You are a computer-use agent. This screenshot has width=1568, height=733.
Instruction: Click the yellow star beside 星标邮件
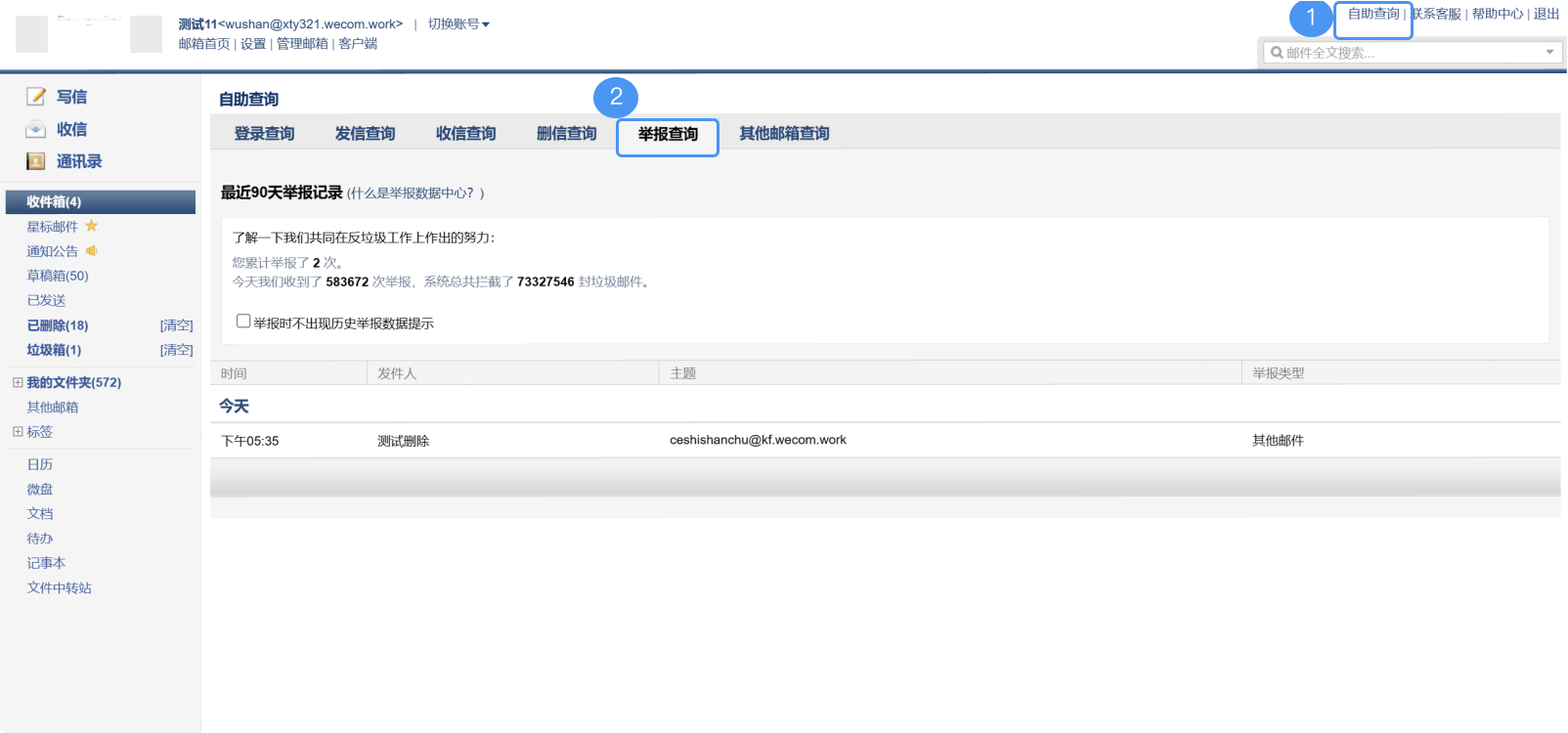pyautogui.click(x=92, y=226)
